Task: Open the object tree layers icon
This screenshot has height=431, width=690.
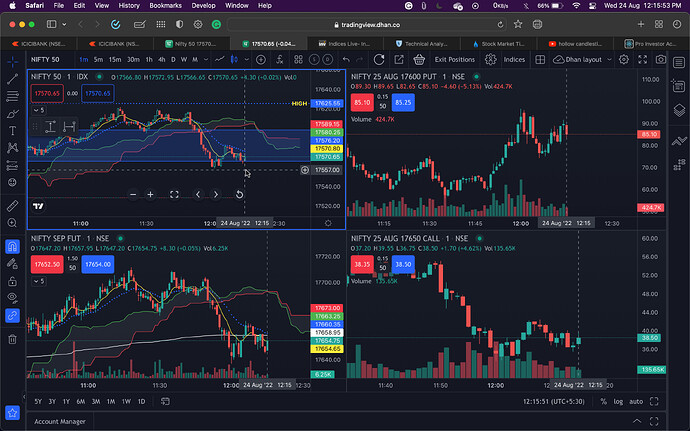Action: [679, 110]
